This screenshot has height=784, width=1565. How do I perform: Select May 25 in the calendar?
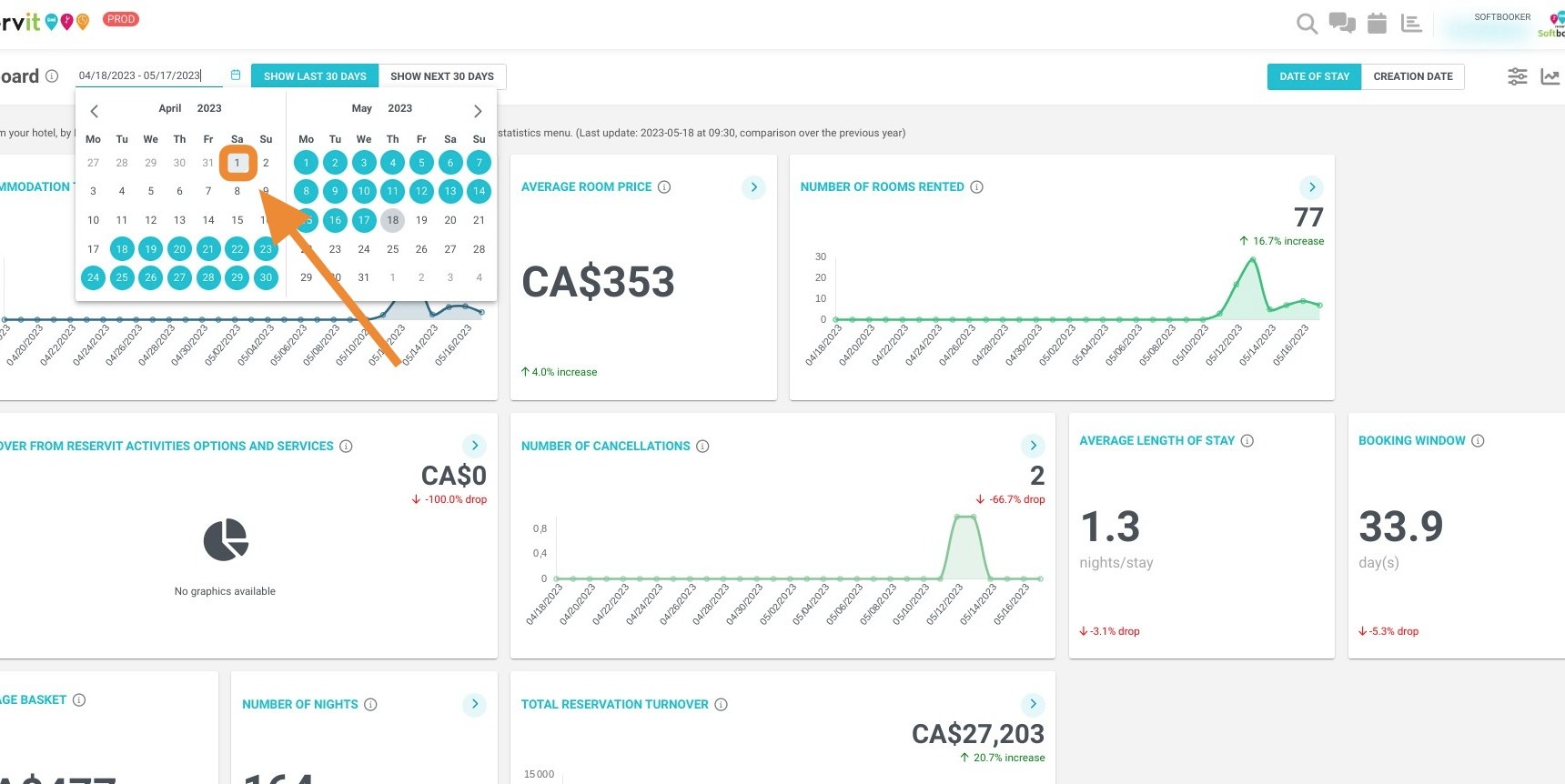point(393,249)
